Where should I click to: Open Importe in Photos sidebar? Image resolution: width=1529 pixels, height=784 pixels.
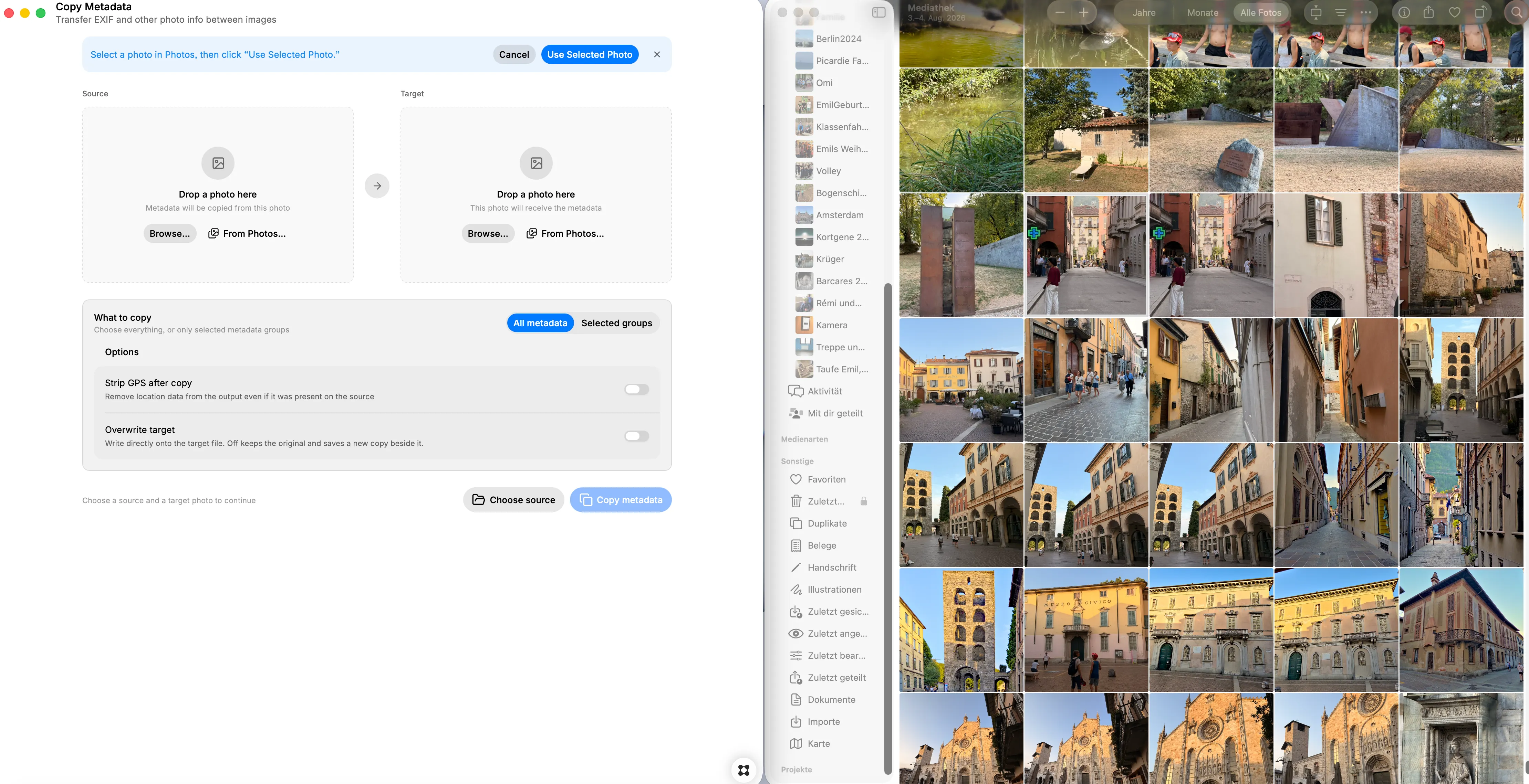(823, 722)
